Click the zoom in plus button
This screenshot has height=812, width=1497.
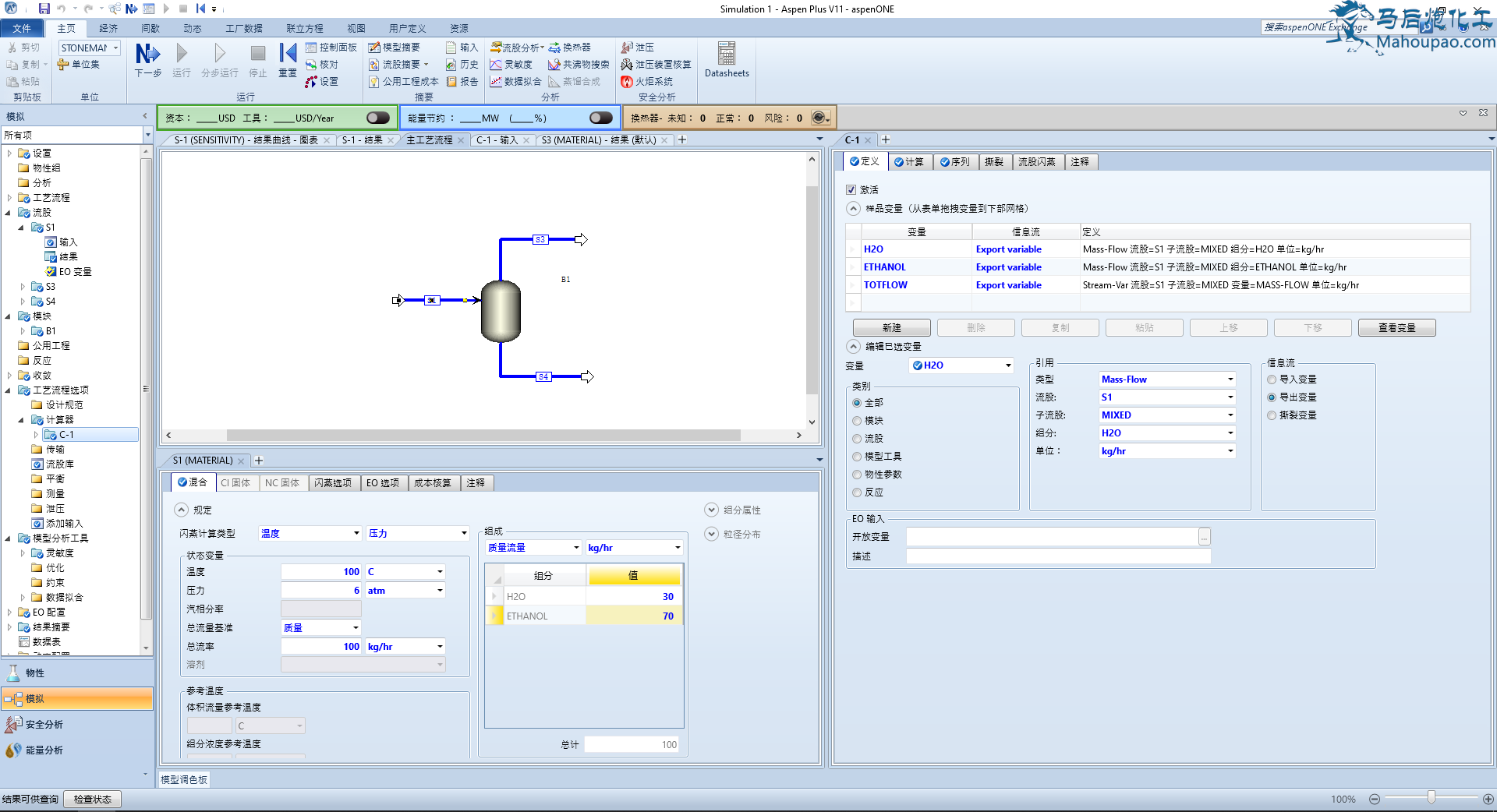1488,799
